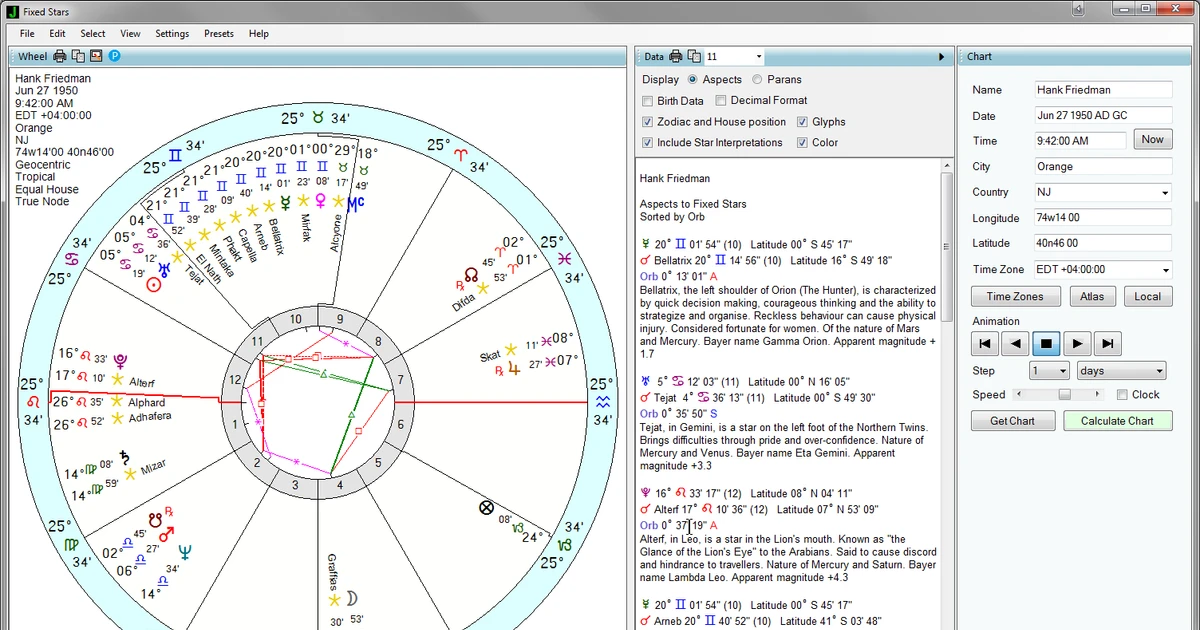Click the Calculate Chart button
The height and width of the screenshot is (630, 1200).
pyautogui.click(x=1117, y=421)
